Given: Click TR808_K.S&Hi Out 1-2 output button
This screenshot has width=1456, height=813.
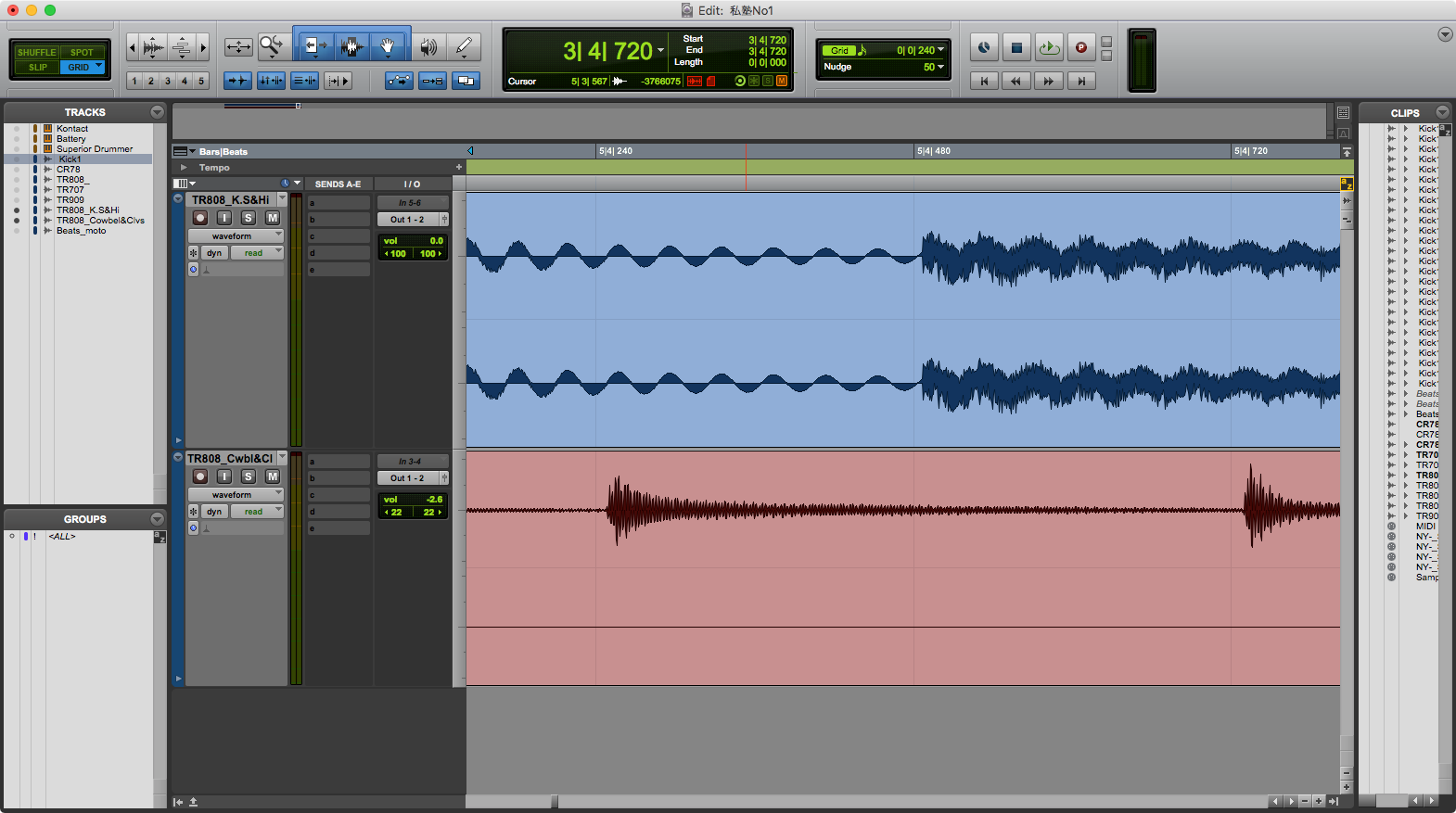Looking at the screenshot, I should [x=407, y=220].
